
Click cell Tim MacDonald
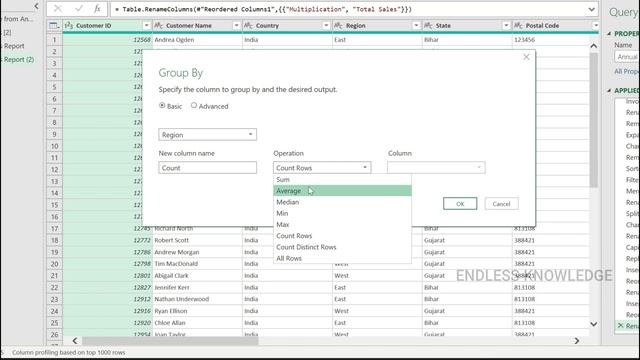pos(176,264)
